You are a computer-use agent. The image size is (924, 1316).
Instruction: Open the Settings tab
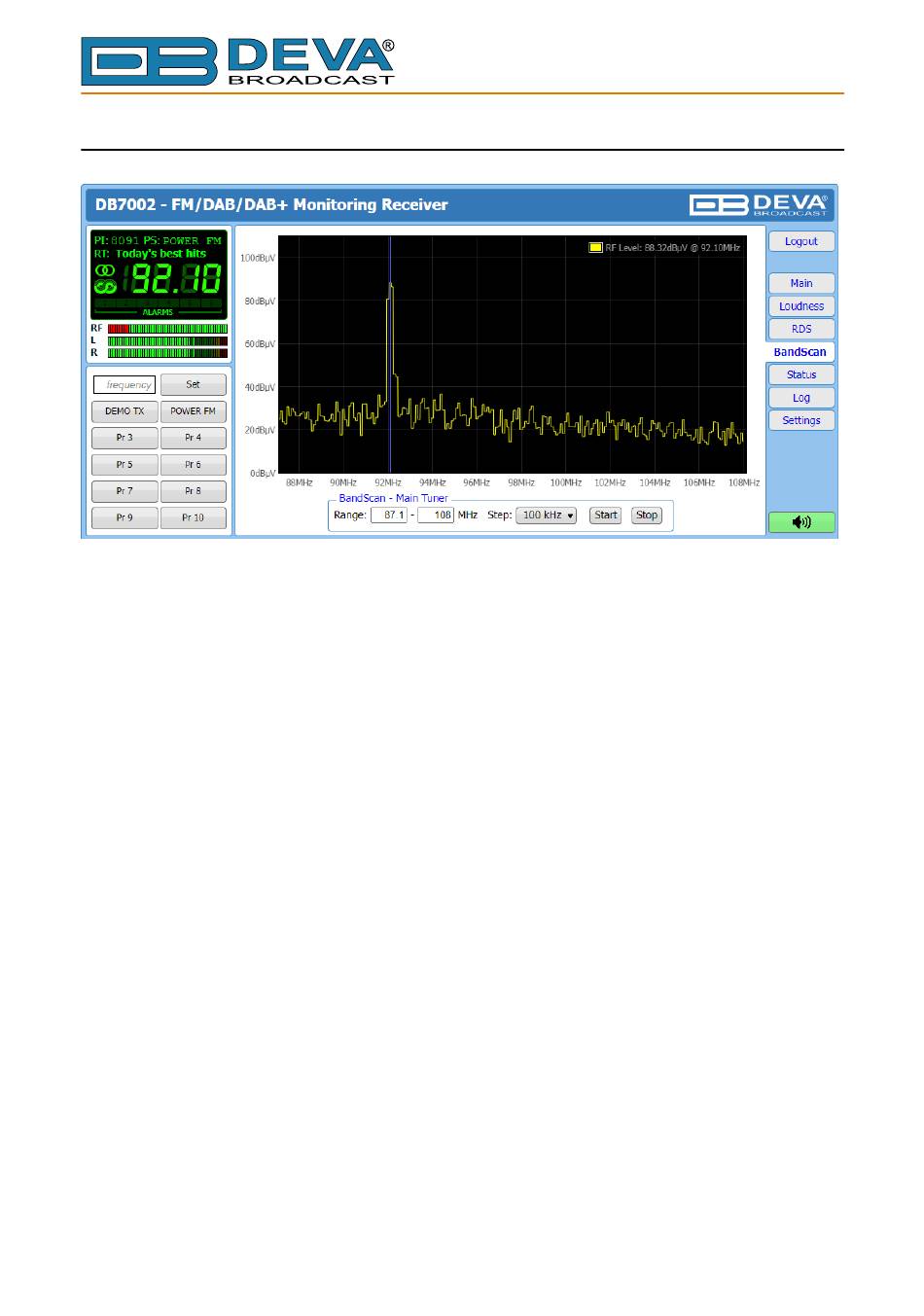pyautogui.click(x=801, y=420)
